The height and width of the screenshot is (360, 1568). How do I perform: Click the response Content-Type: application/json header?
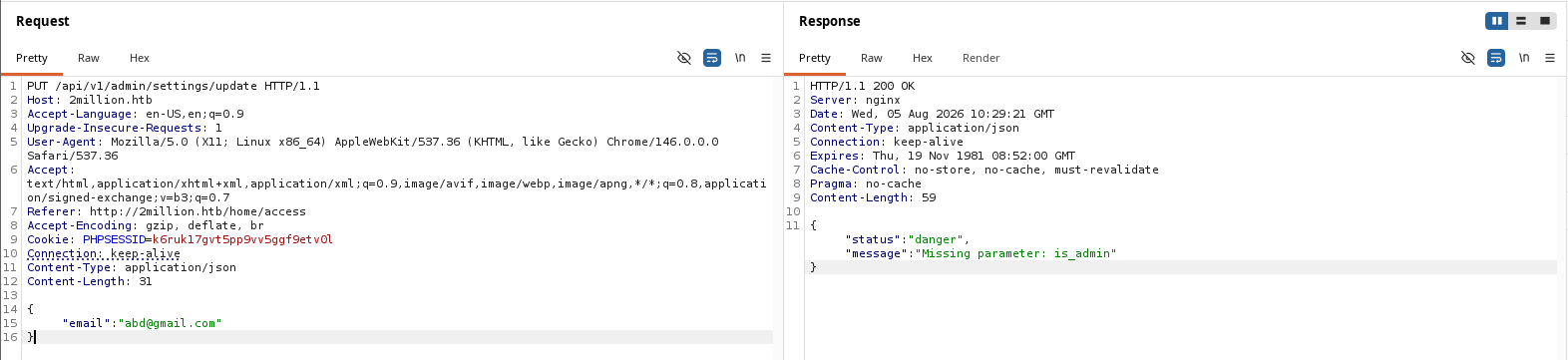click(x=915, y=128)
